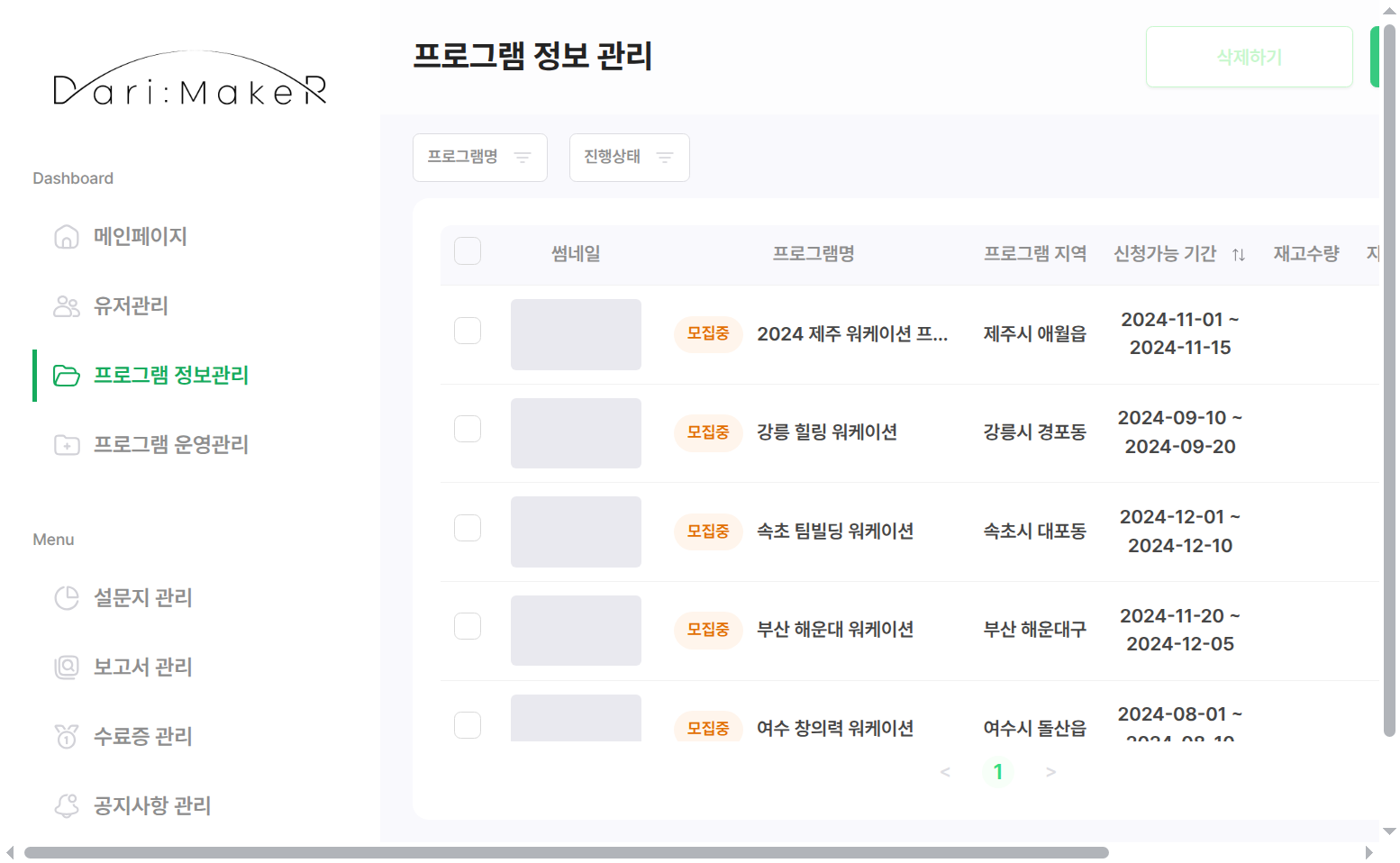Click the thumbnail of 여수 창의력 워케이션
This screenshot has width=1400, height=863.
point(576,718)
